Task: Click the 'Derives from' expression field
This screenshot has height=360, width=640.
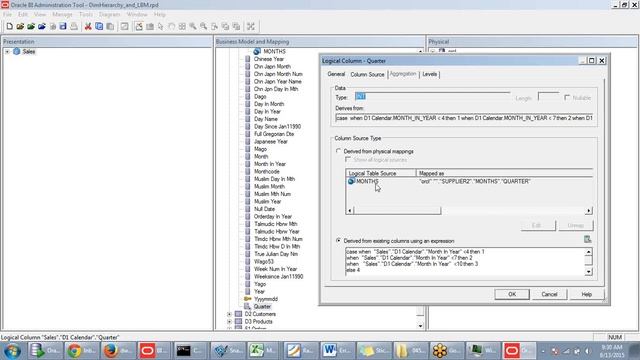Action: coord(464,118)
